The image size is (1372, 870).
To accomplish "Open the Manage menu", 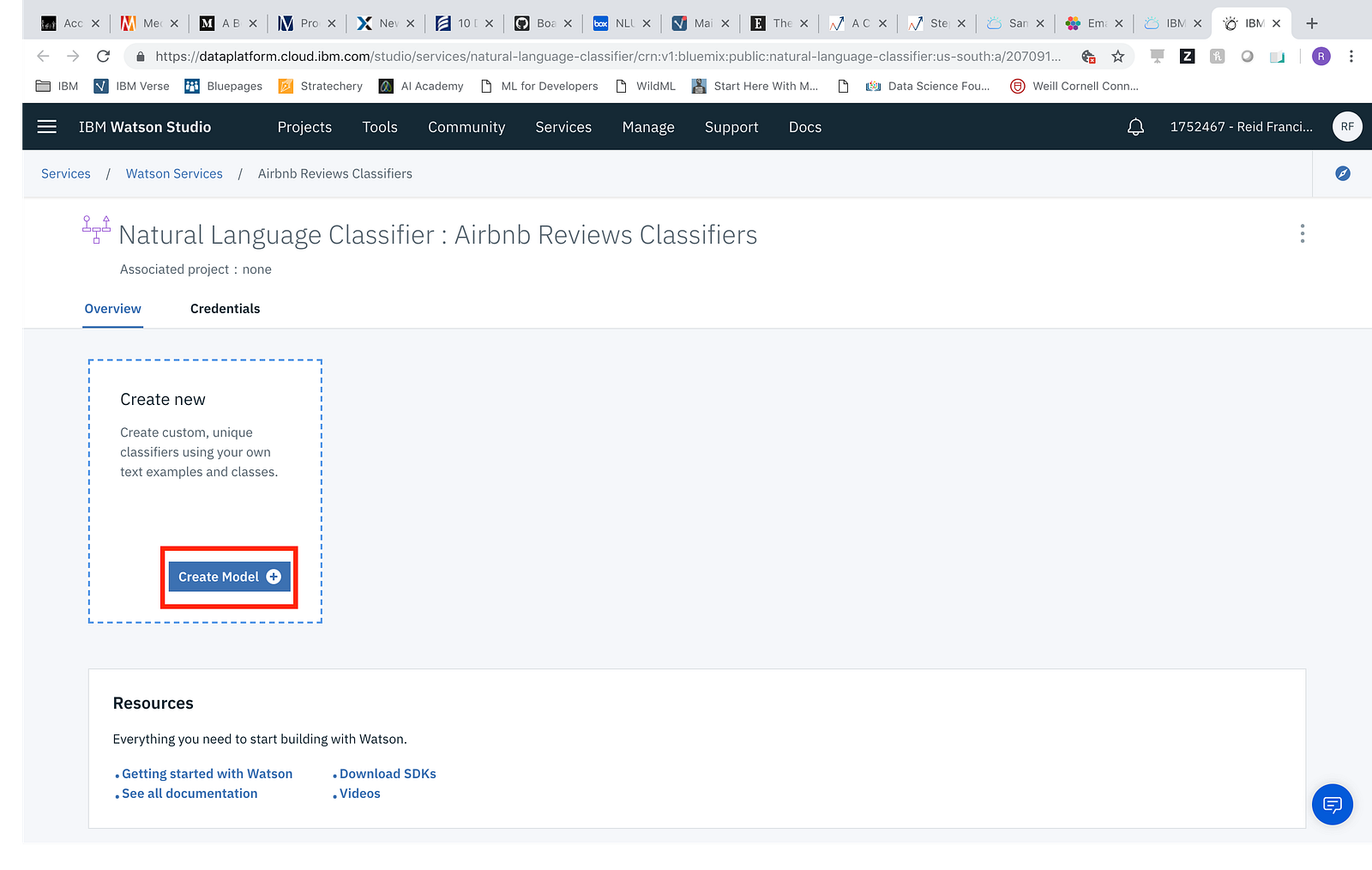I will pos(648,127).
